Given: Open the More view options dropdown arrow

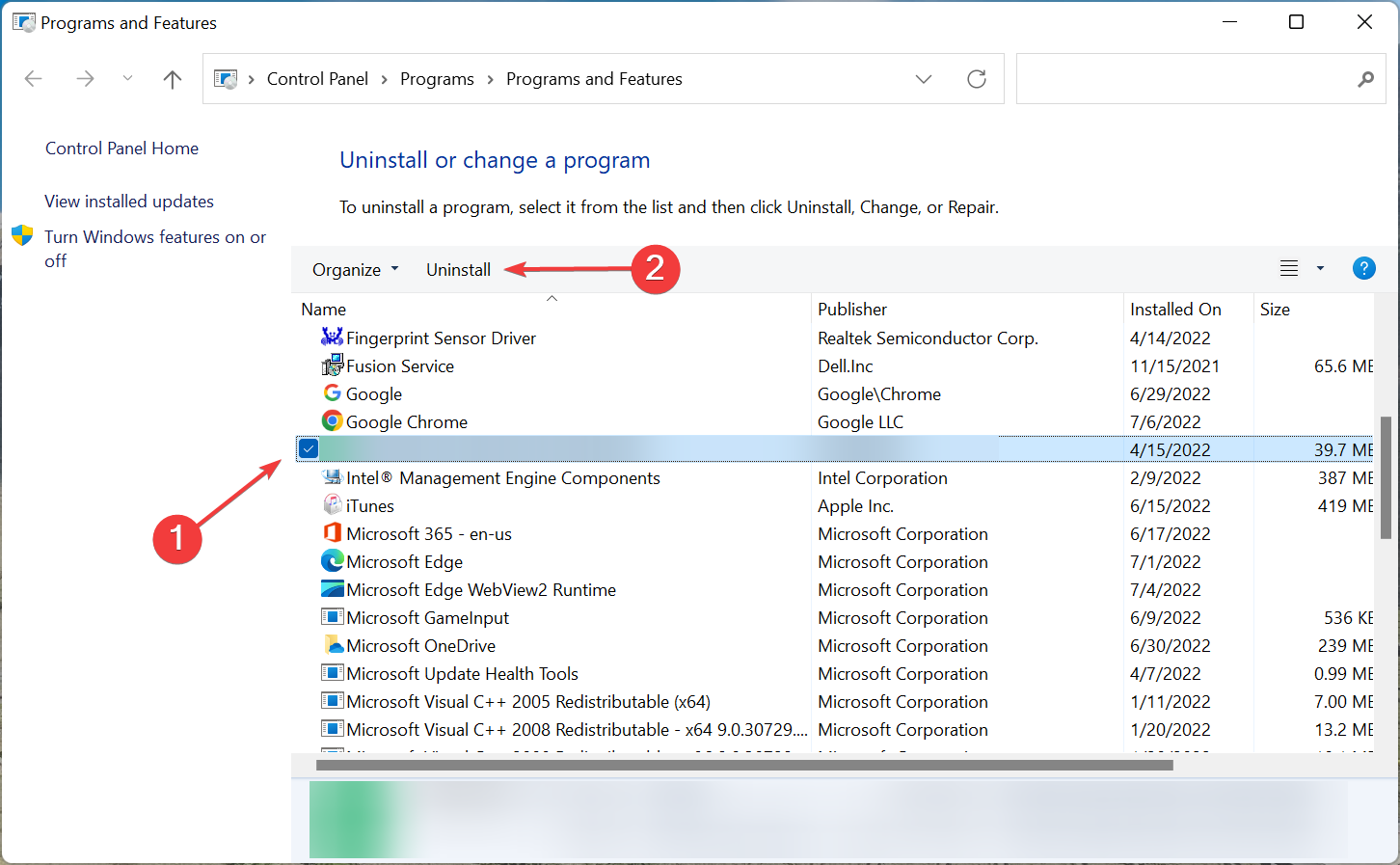Looking at the screenshot, I should [x=1320, y=269].
